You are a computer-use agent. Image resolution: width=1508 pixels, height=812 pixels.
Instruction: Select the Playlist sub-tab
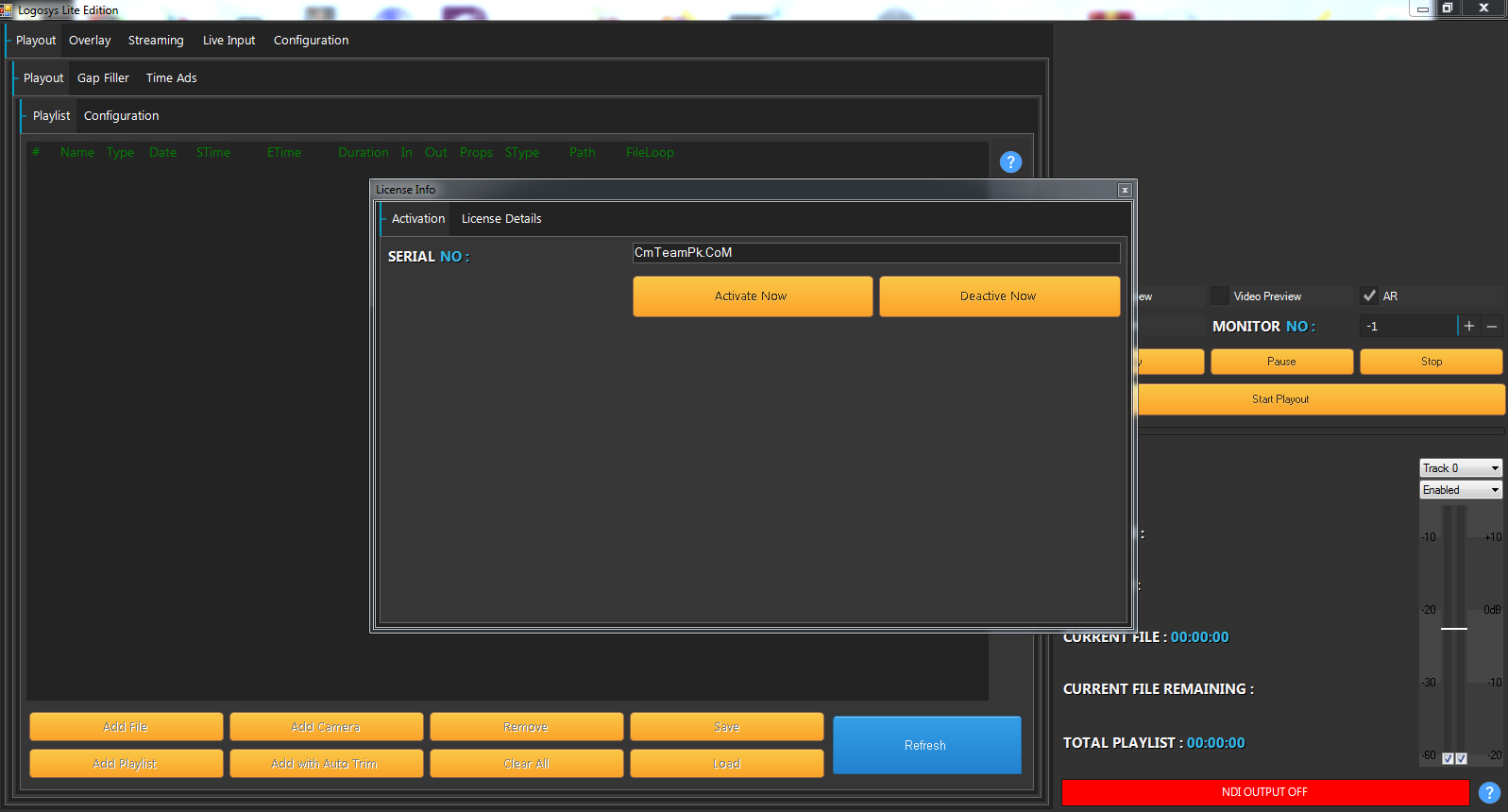click(51, 116)
